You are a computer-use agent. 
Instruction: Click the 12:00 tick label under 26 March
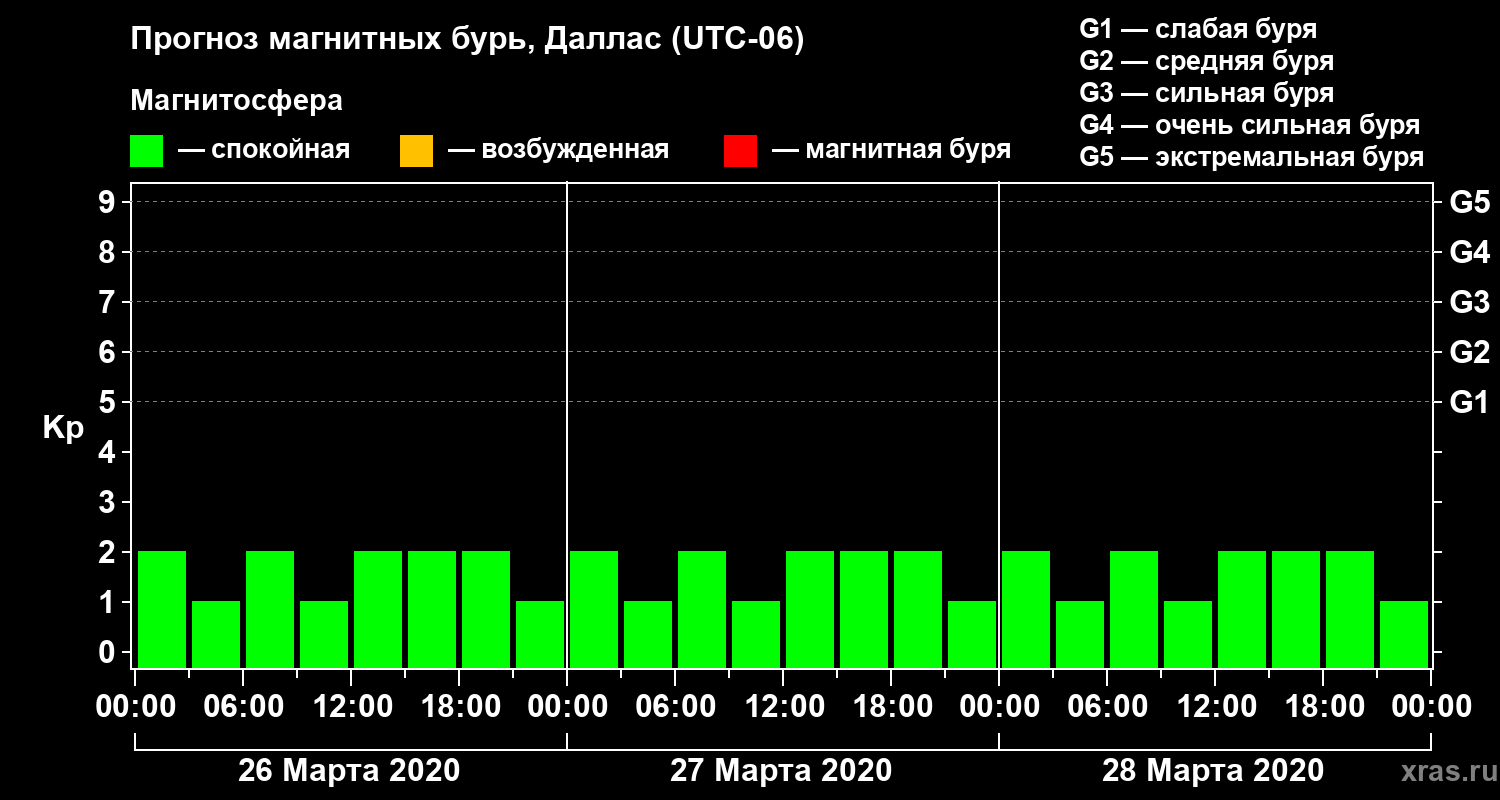pyautogui.click(x=351, y=707)
